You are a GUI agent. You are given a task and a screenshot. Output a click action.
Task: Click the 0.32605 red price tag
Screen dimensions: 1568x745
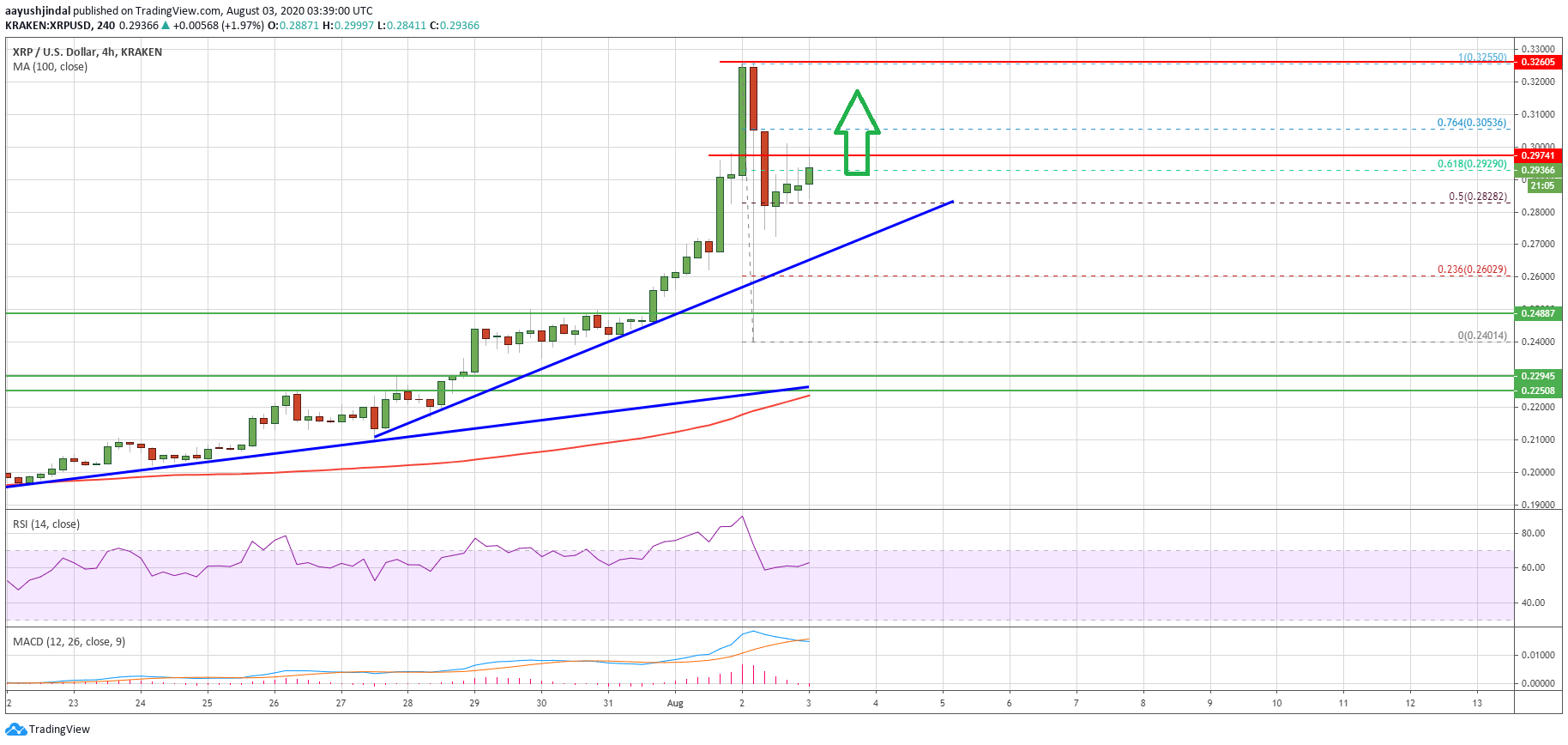coord(1538,62)
